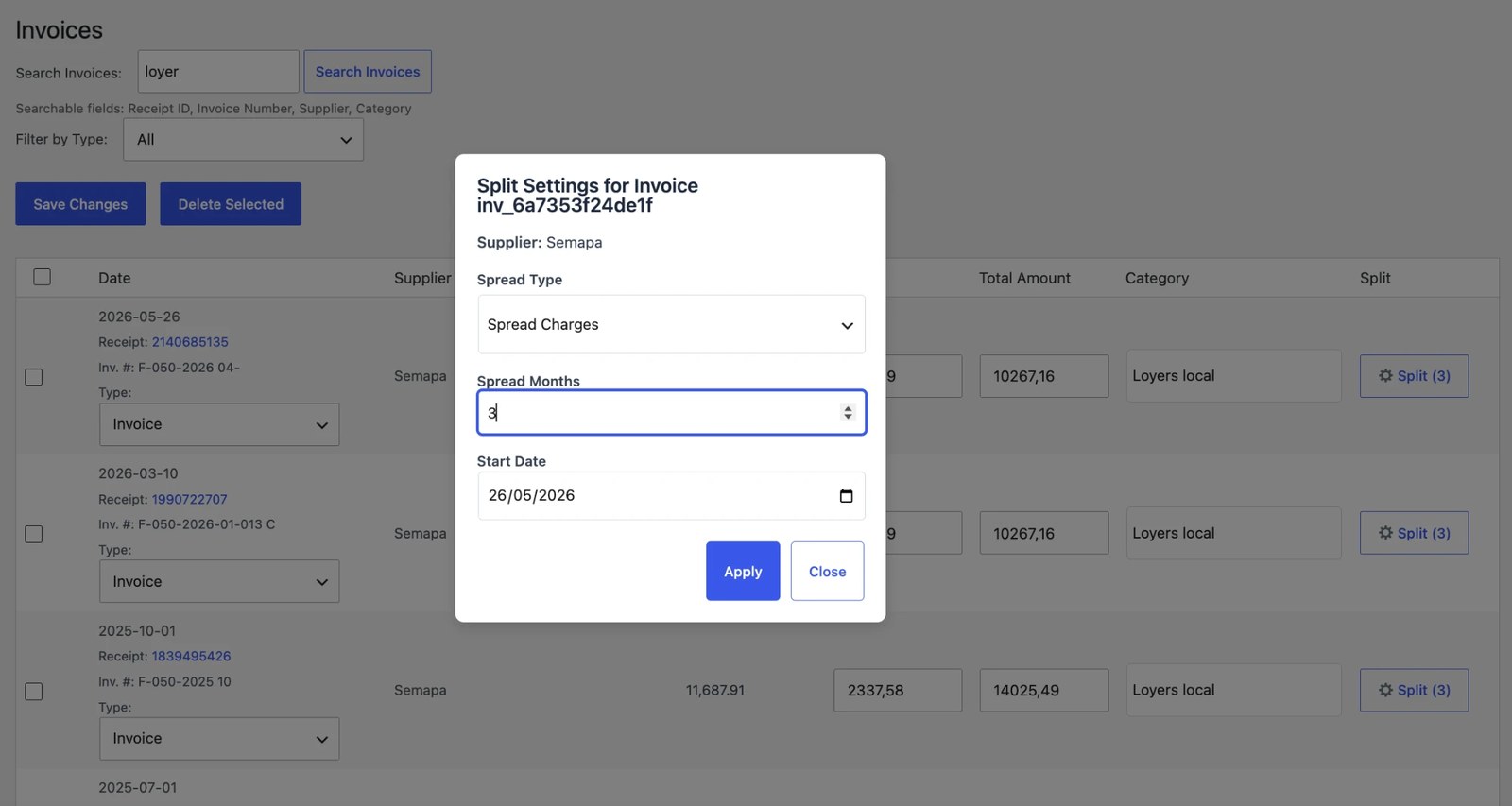This screenshot has height=806, width=1512.
Task: Click the Split column header
Action: tap(1375, 278)
